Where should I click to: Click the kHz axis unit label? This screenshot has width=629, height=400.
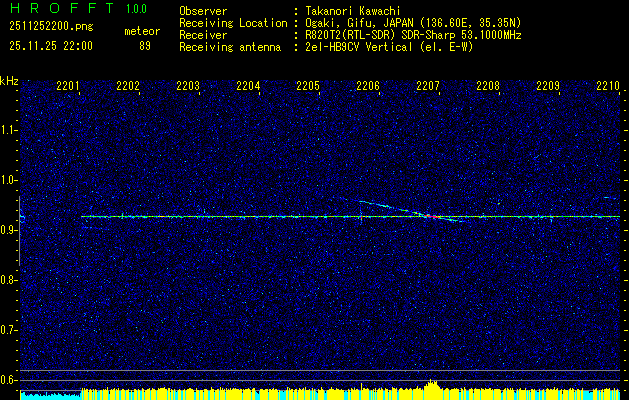(x=9, y=81)
